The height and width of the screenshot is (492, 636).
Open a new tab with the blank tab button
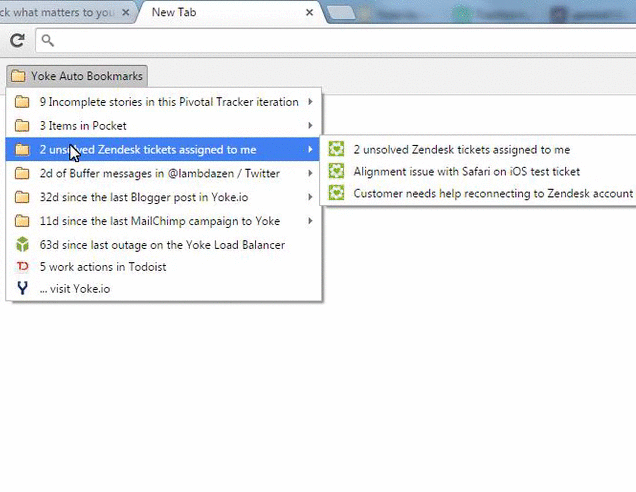342,13
